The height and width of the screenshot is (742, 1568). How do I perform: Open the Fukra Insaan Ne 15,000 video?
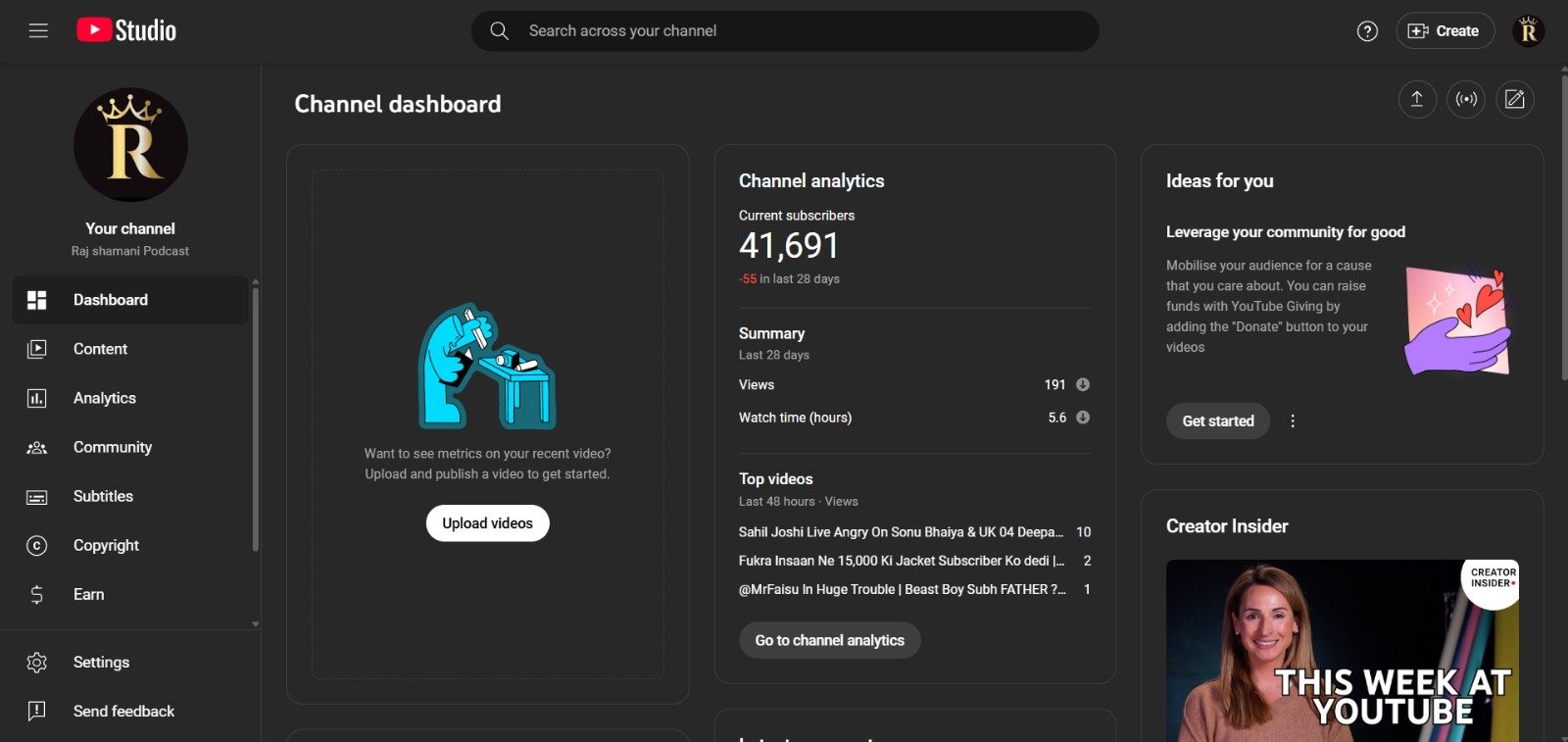point(902,561)
